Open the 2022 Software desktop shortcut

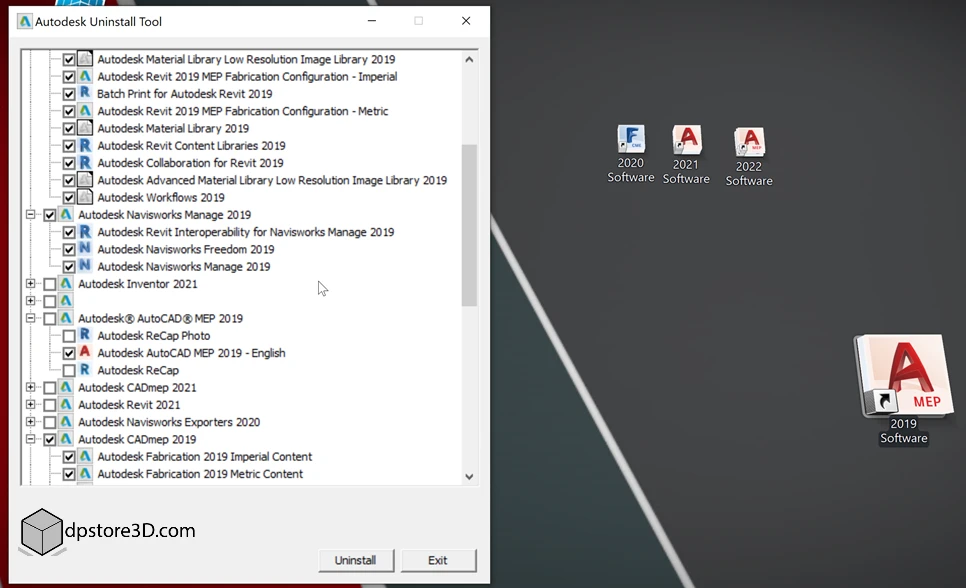tap(749, 157)
